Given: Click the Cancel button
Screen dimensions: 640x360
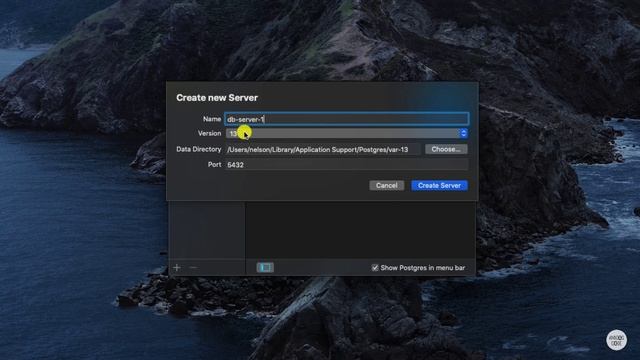Looking at the screenshot, I should (387, 186).
